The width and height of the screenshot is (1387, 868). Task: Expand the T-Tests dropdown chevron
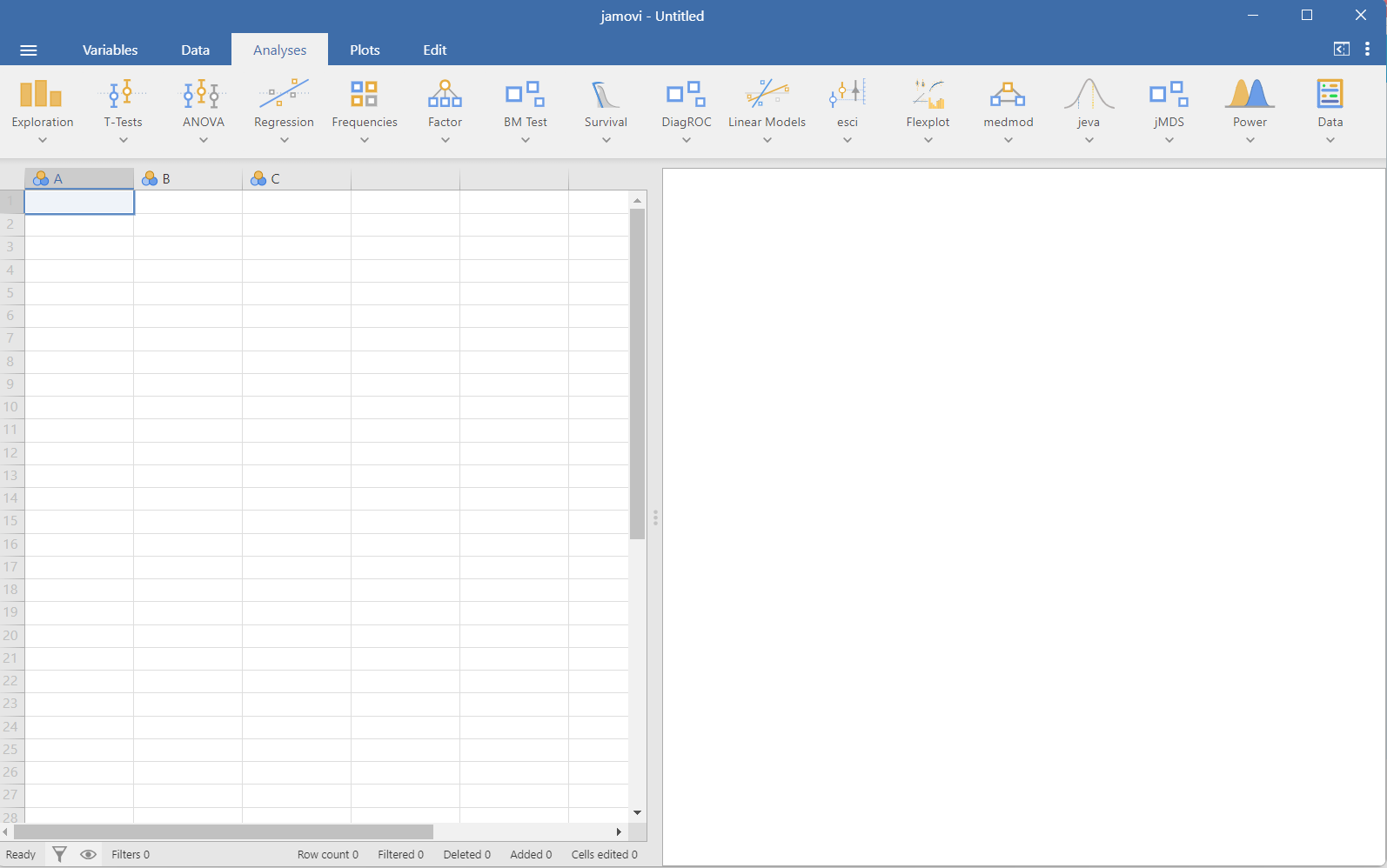click(x=123, y=140)
